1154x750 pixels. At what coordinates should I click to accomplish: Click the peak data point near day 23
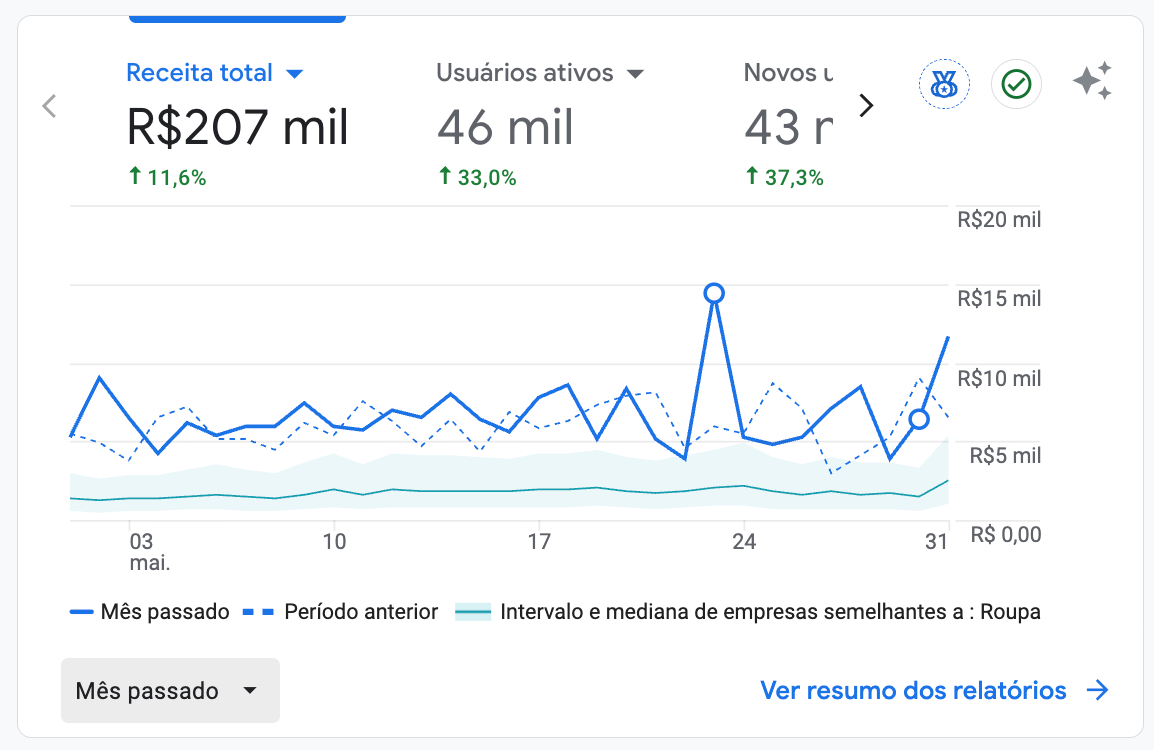click(714, 294)
